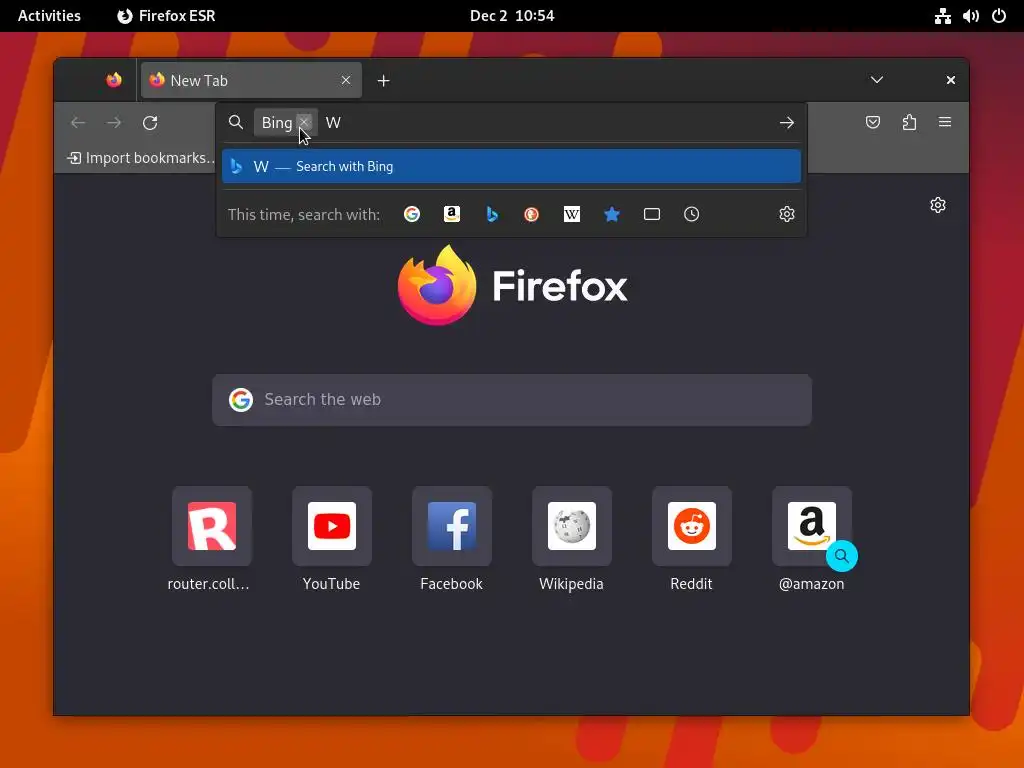
Task: Search history using the clock icon
Action: [x=692, y=214]
